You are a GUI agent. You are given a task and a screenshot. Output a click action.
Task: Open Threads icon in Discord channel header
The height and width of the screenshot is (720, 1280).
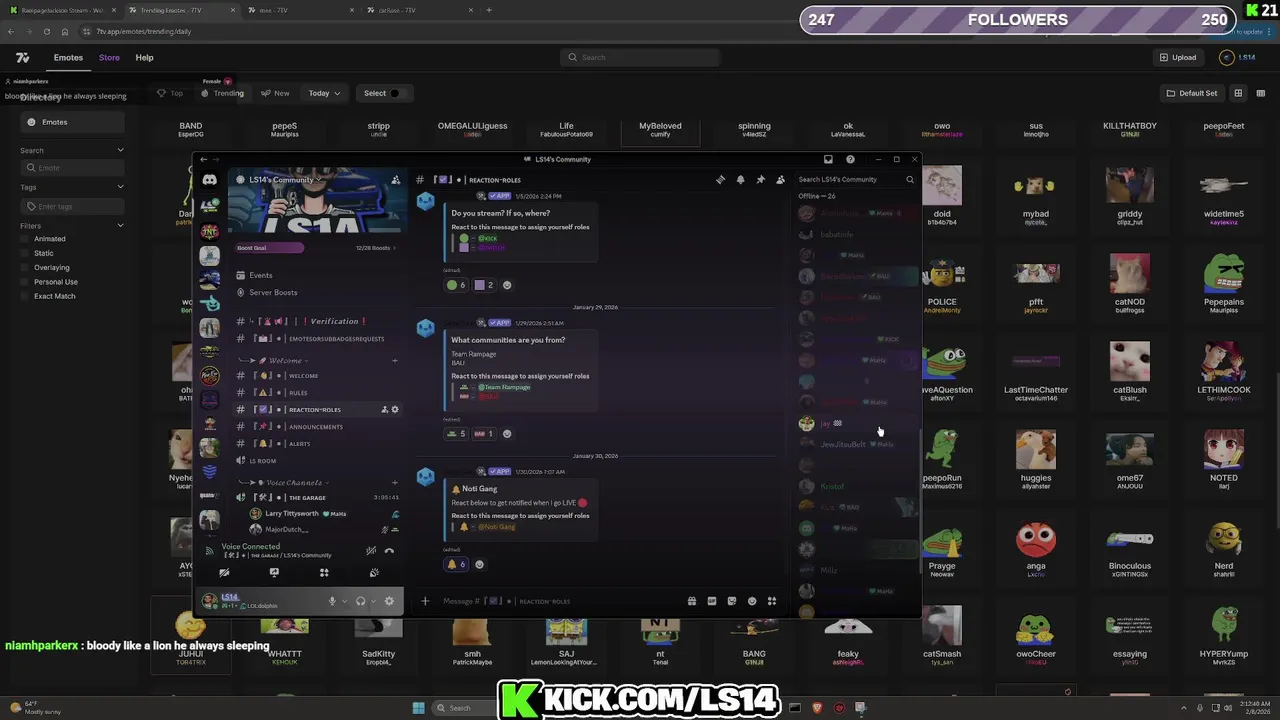[720, 180]
